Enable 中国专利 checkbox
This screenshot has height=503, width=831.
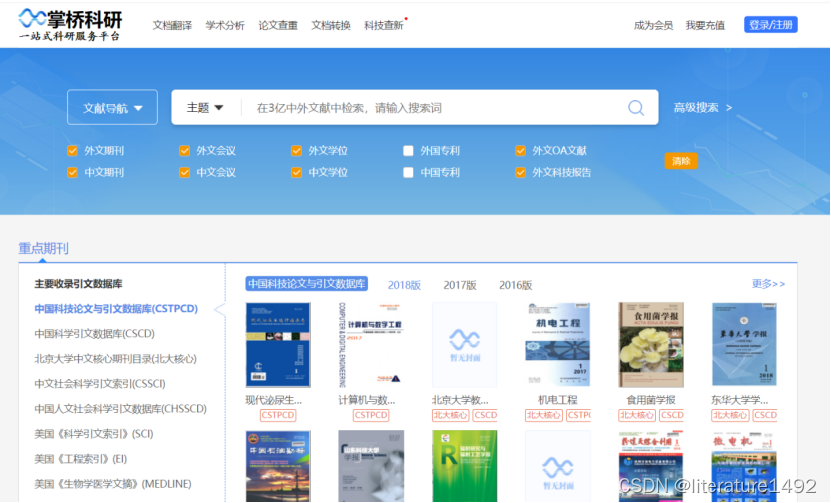(408, 172)
